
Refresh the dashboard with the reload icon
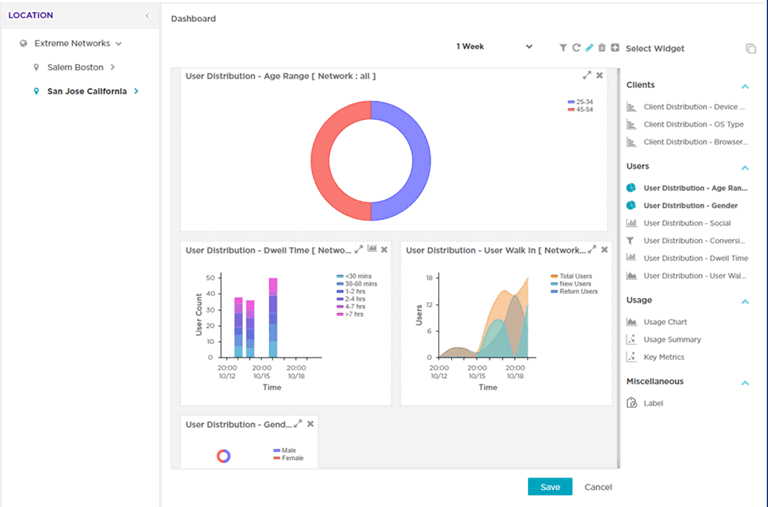coord(576,48)
